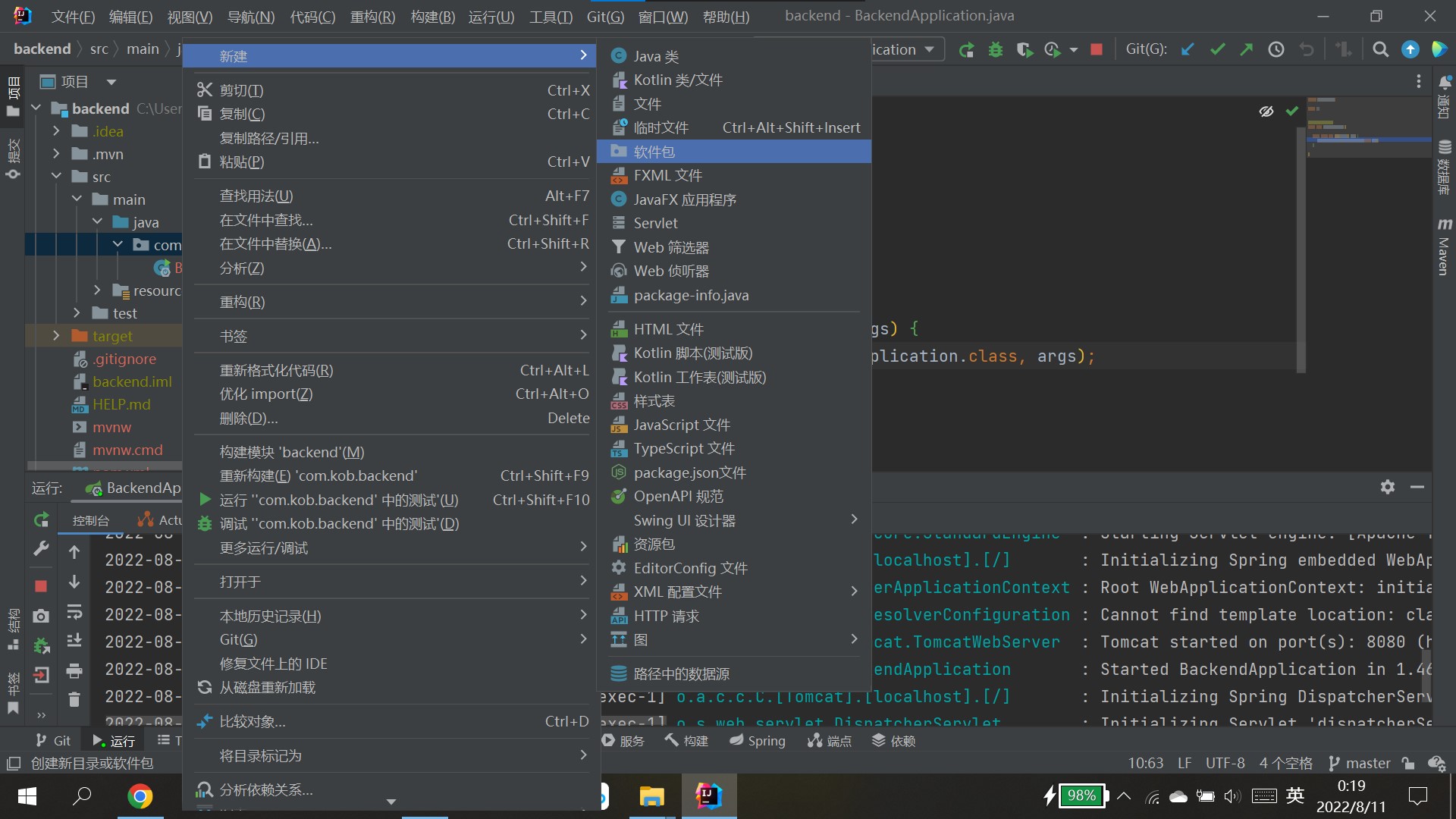Open the Git tool window tab at bottom
1456x819 pixels.
[53, 741]
